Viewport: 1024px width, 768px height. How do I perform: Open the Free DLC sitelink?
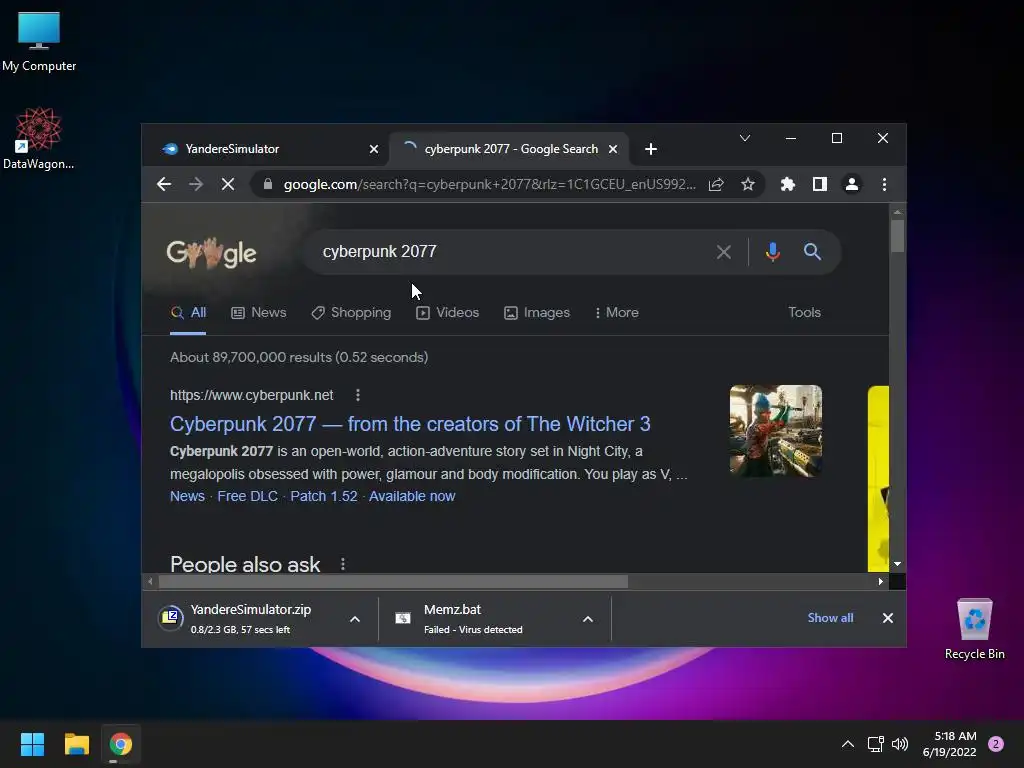248,496
